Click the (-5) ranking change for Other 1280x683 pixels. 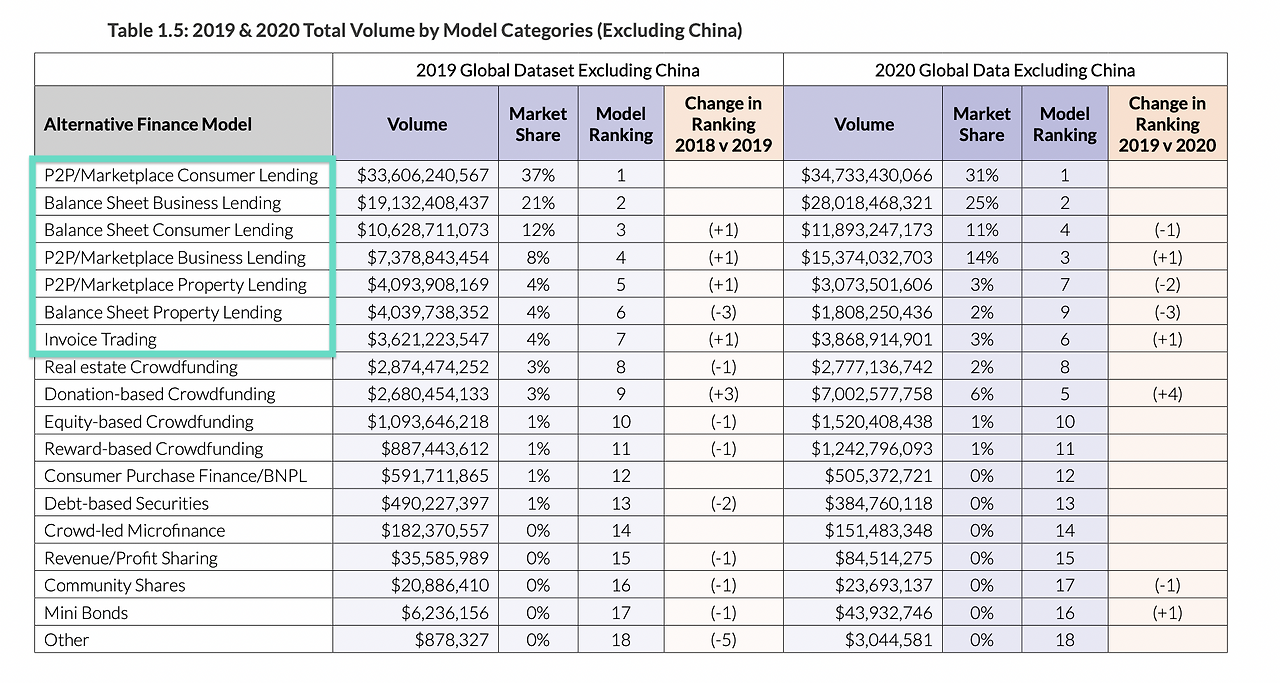(723, 640)
